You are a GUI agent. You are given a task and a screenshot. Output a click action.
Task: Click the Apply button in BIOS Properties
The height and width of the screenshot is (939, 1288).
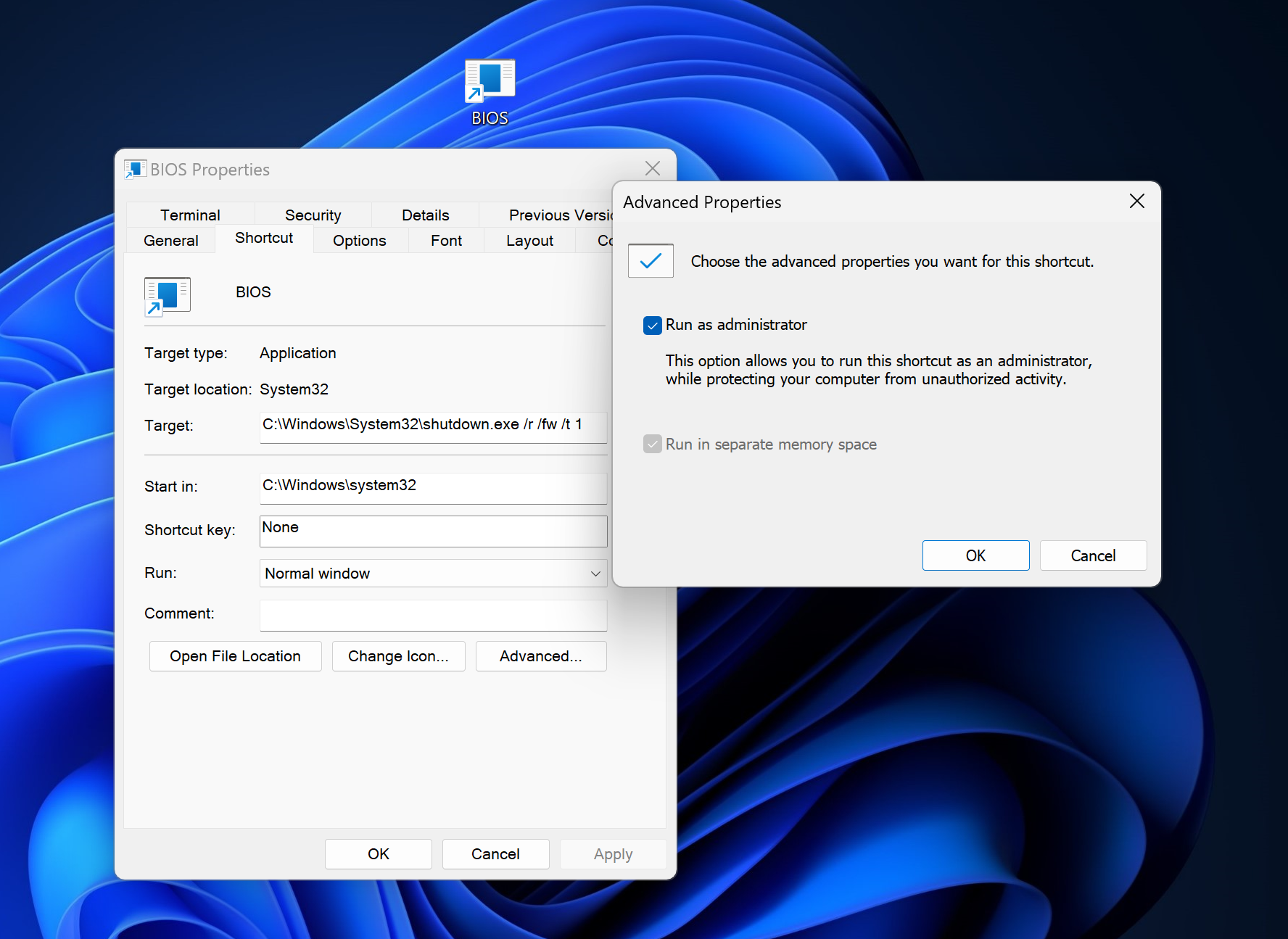pyautogui.click(x=613, y=854)
